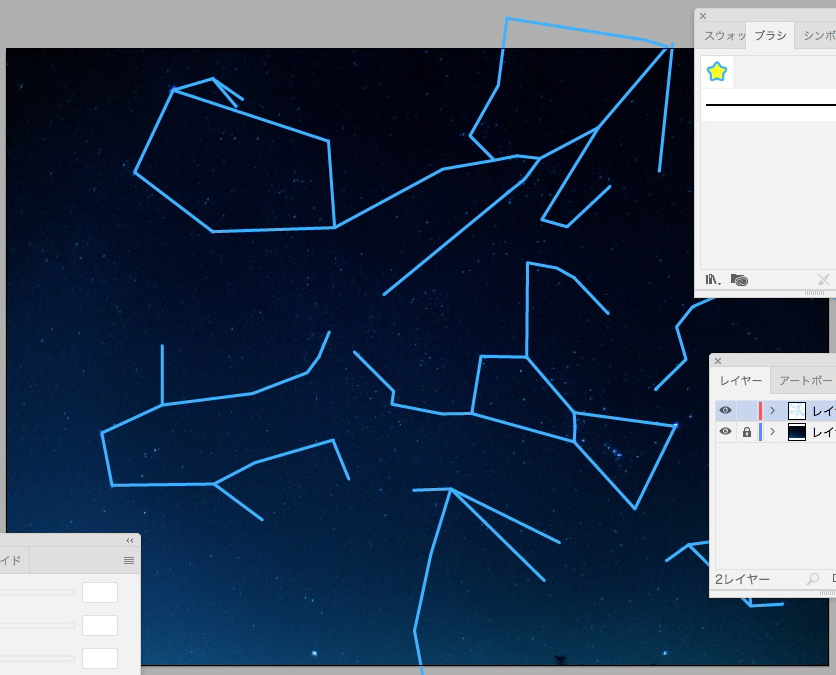836x675 pixels.
Task: Select the constellation layer thumbnail
Action: 797,410
